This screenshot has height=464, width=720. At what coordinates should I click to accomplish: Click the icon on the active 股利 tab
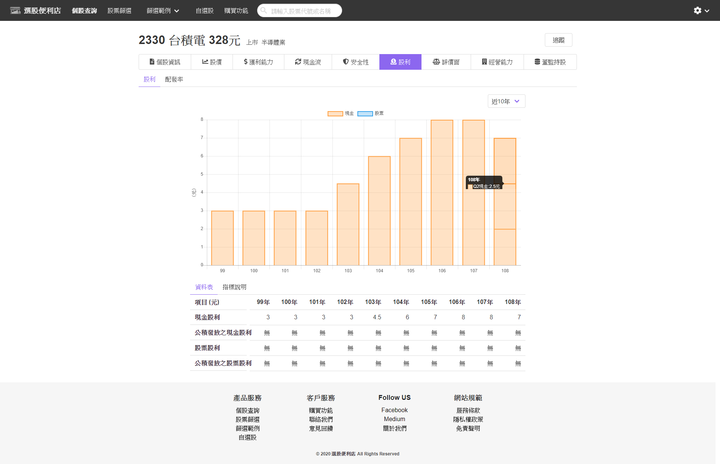pyautogui.click(x=394, y=62)
